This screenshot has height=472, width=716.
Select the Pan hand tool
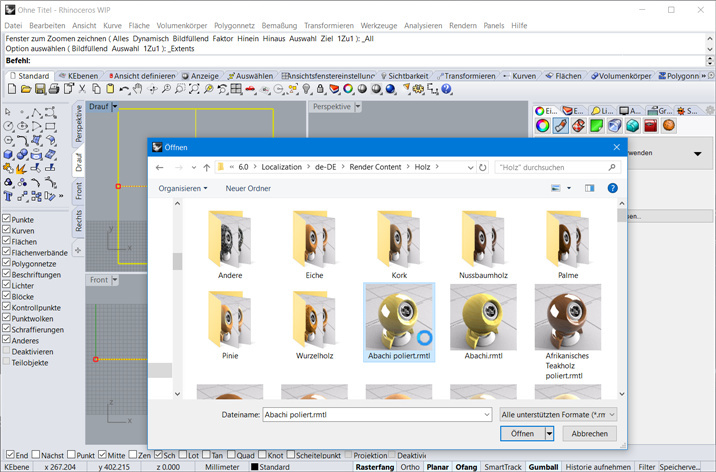[x=137, y=89]
